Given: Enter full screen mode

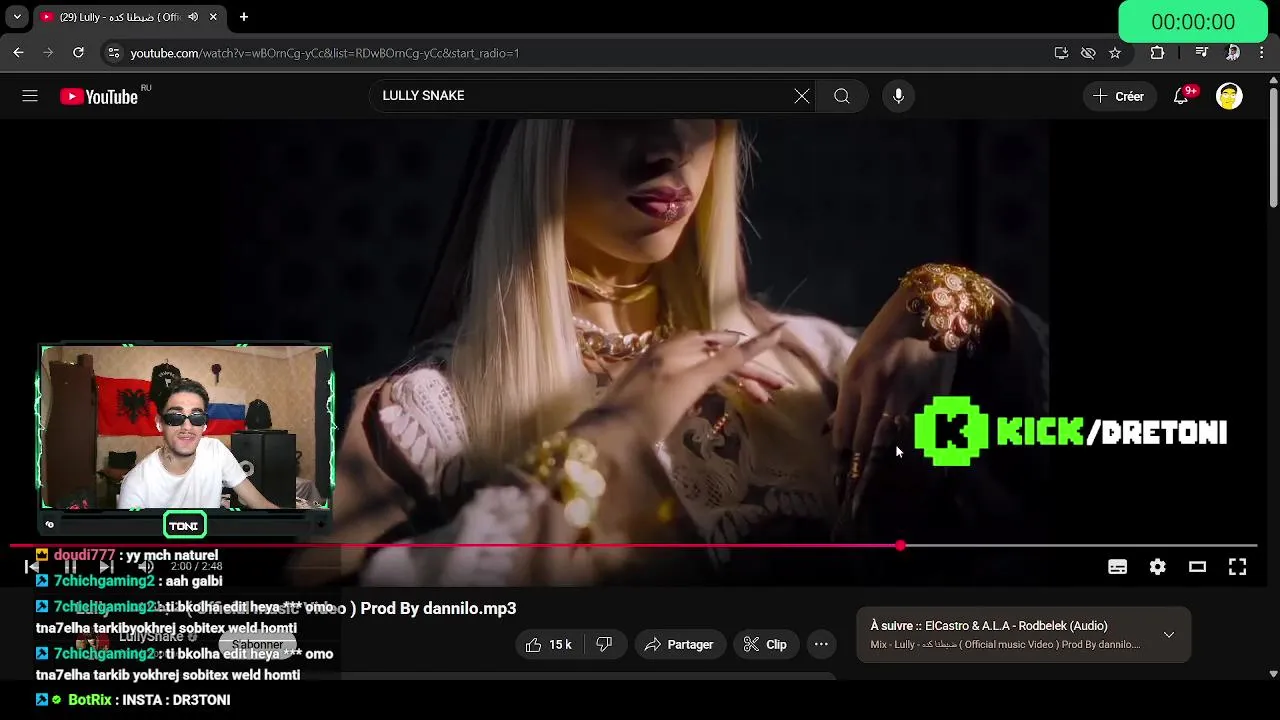Looking at the screenshot, I should (x=1237, y=567).
